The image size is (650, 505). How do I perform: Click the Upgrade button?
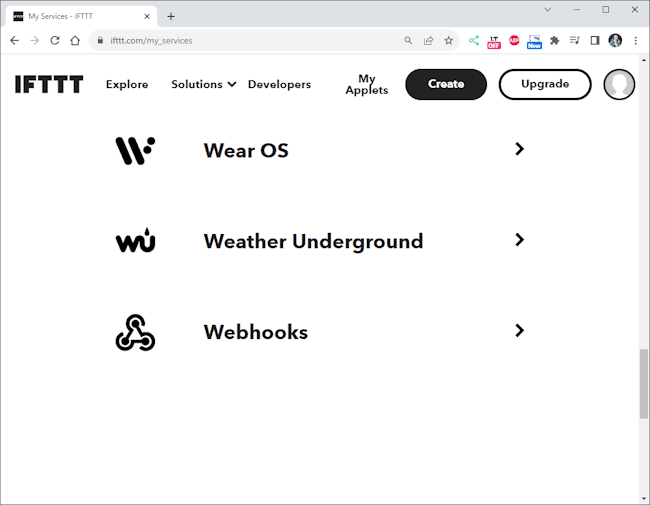(545, 85)
